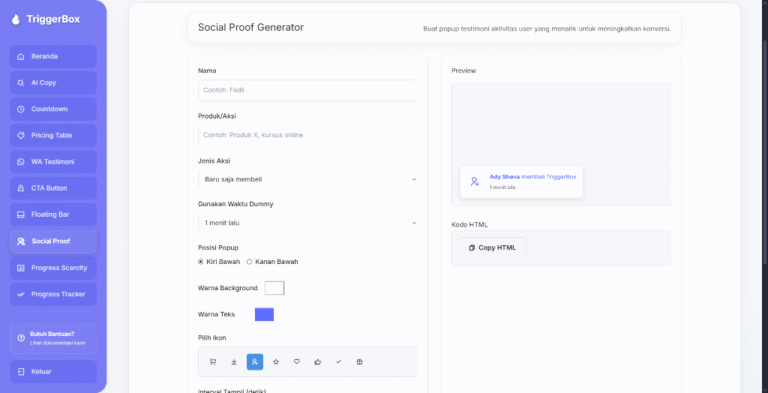Image resolution: width=768 pixels, height=393 pixels.
Task: Go to Pricing Table in sidebar
Action: coord(53,136)
